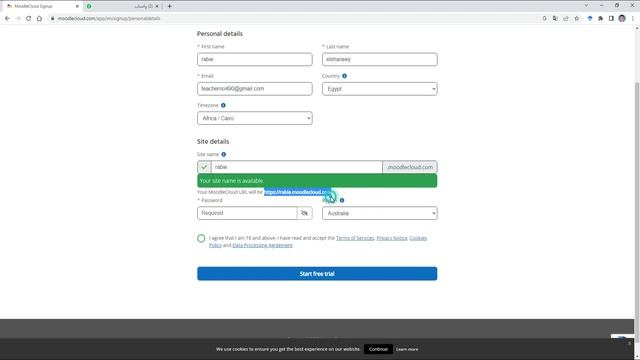Open the tab search chevron
The height and width of the screenshot is (360, 640).
(586, 6)
